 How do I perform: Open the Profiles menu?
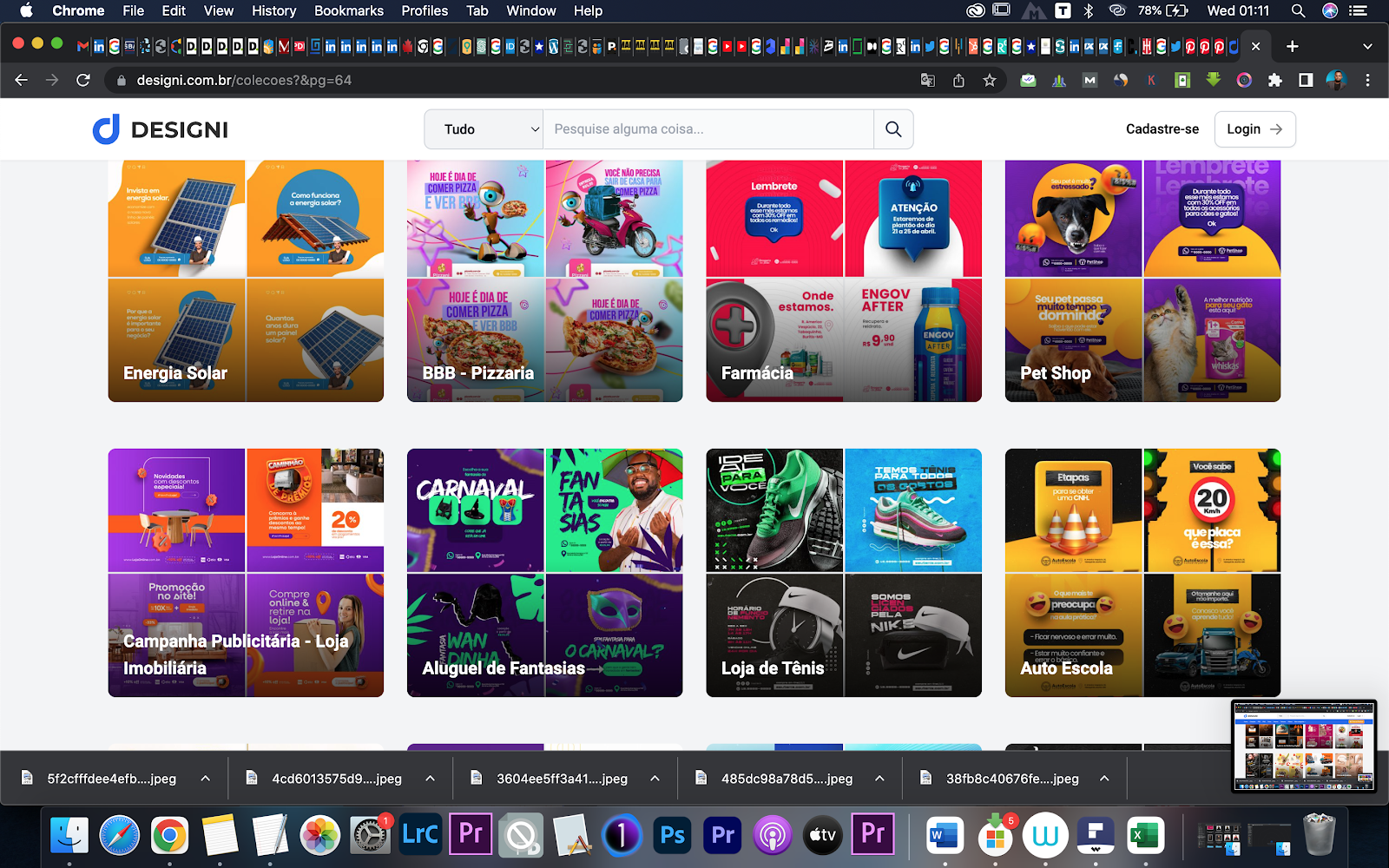pyautogui.click(x=425, y=10)
